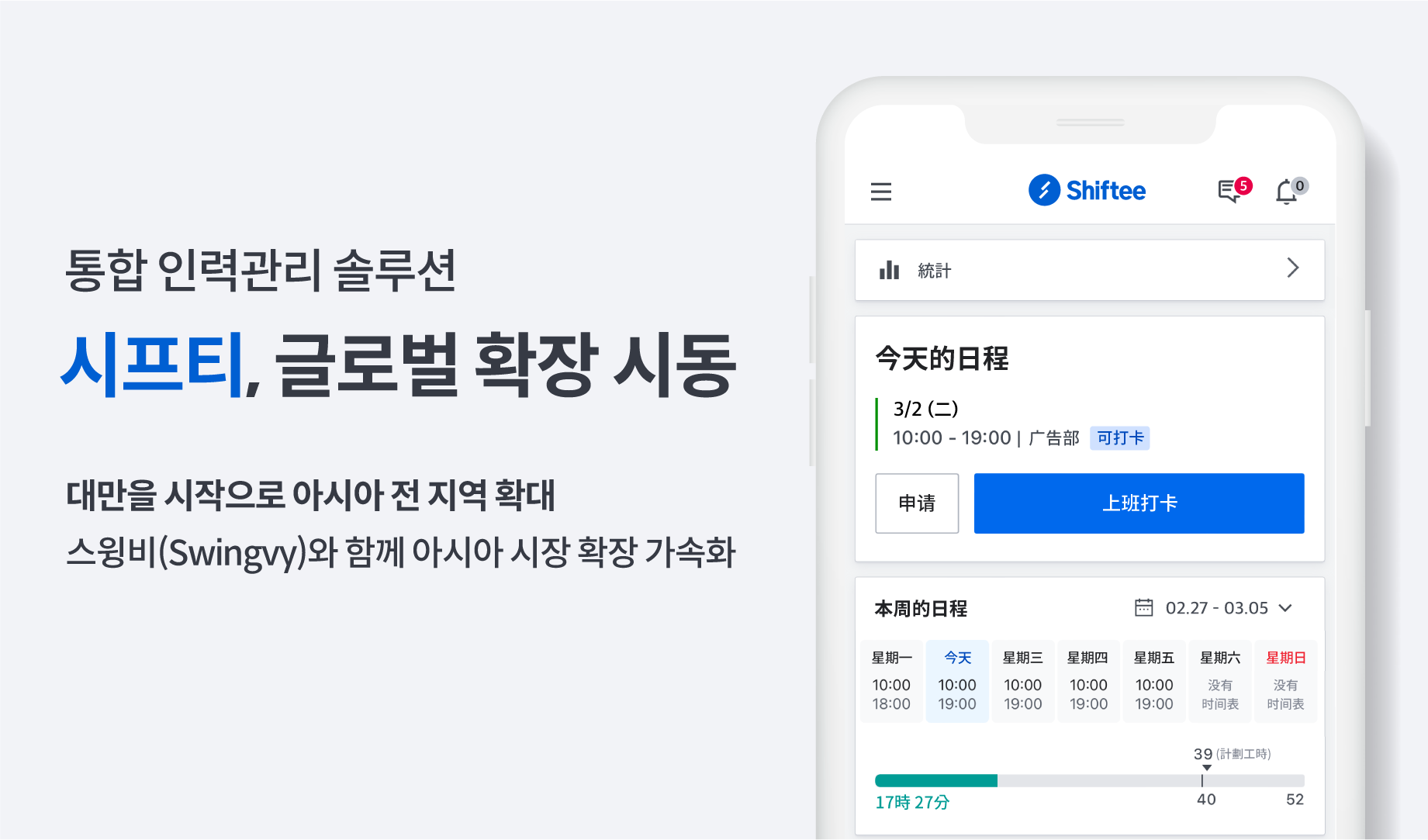1428x840 pixels.
Task: Open messages with 5 unread badge
Action: [x=1230, y=191]
